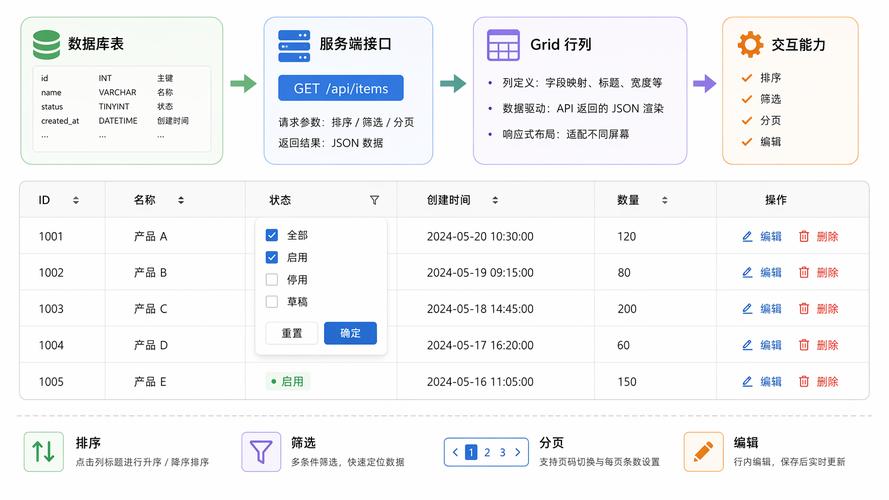Click the green 启用 status tag in row 1005

tap(288, 382)
